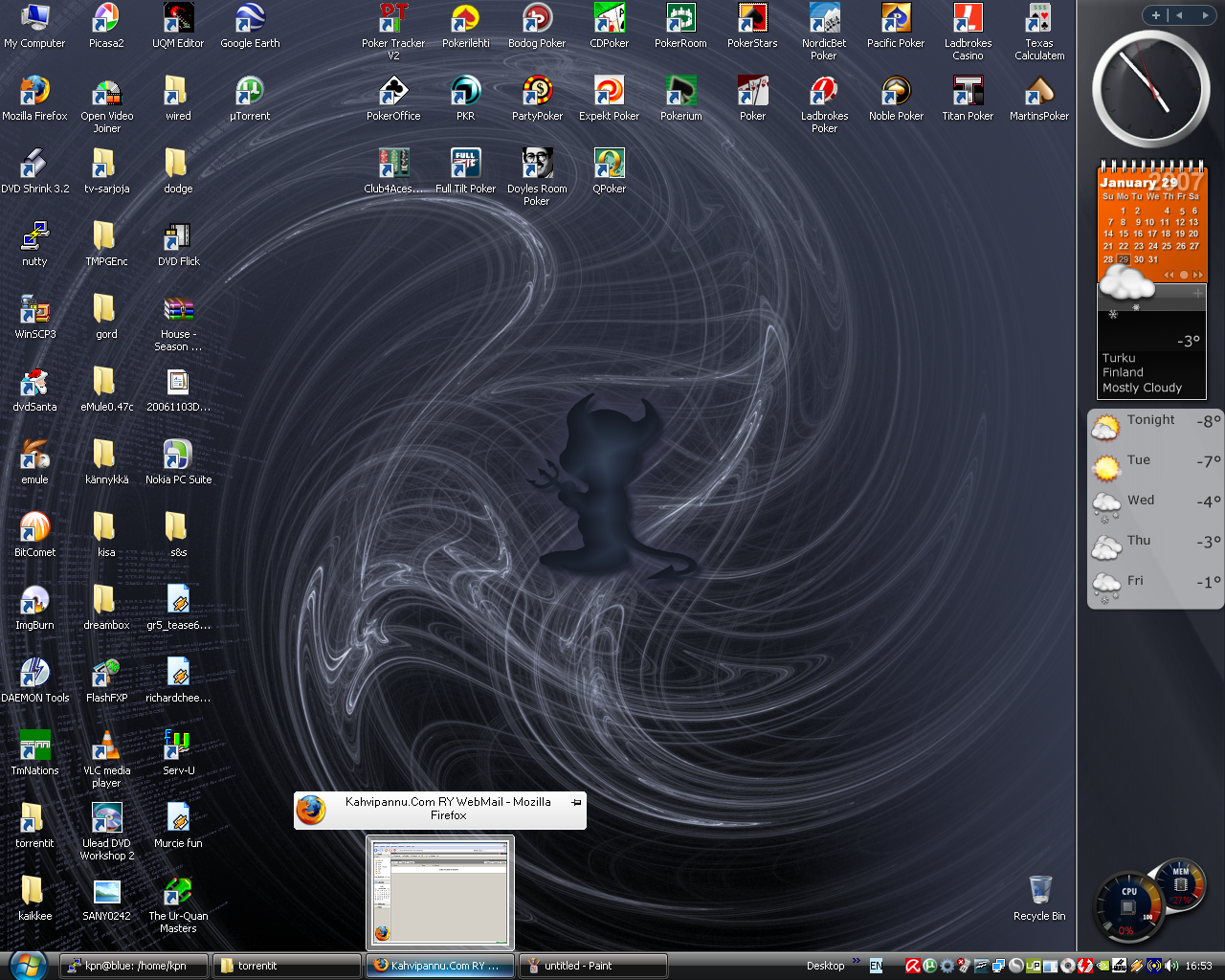Click the Firefox WebMail window thumbnail preview

pyautogui.click(x=440, y=892)
